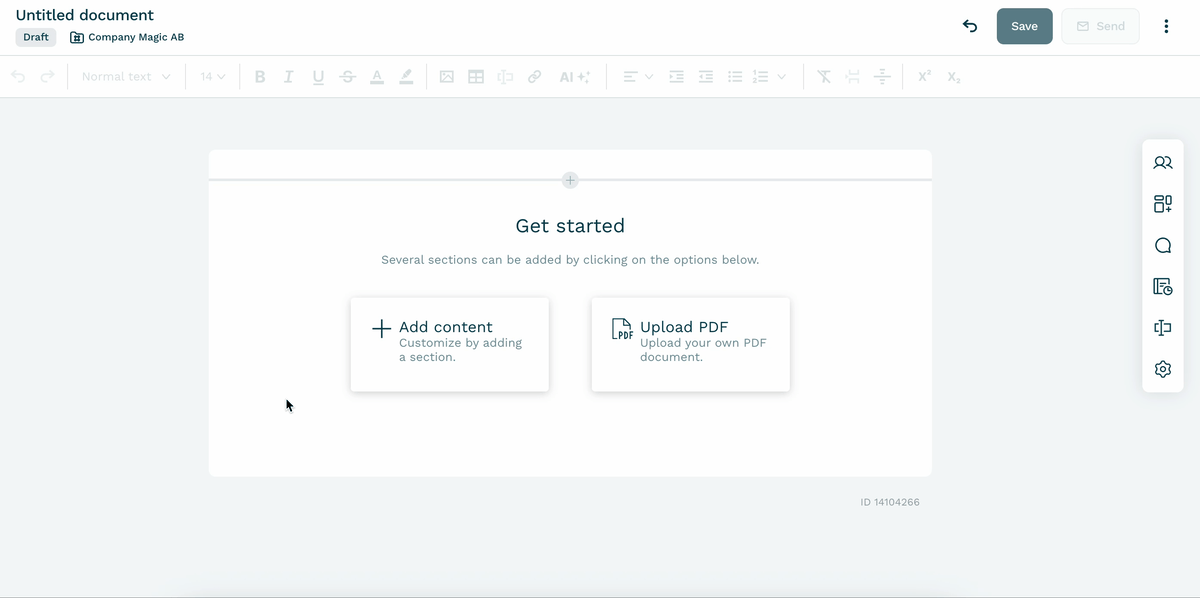Insert an image from the toolbar
This screenshot has width=1200, height=598.
point(447,76)
